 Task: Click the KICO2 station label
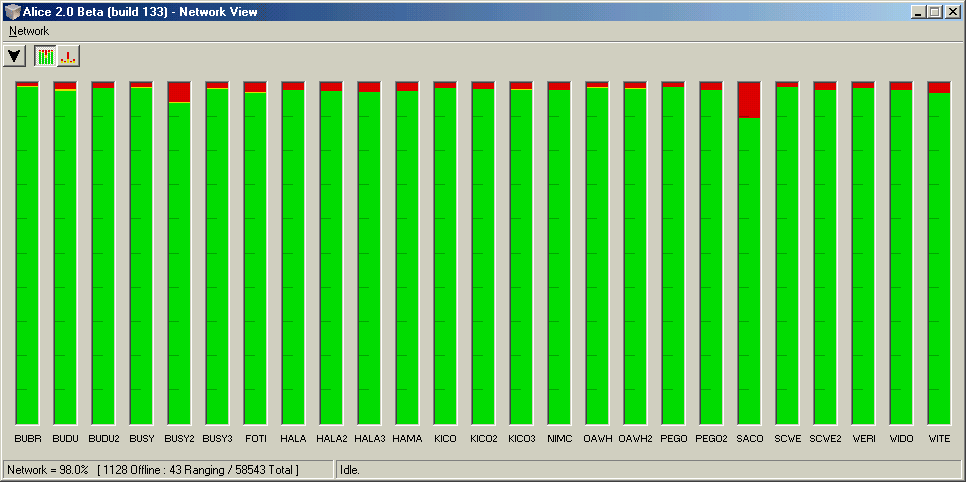click(x=483, y=439)
